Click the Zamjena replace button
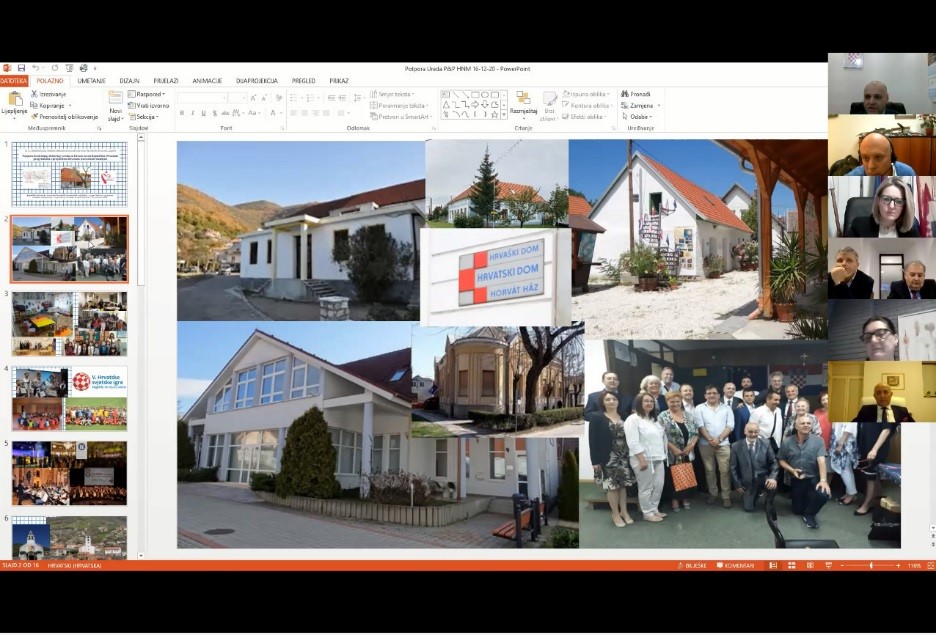The image size is (936, 635). (x=639, y=105)
